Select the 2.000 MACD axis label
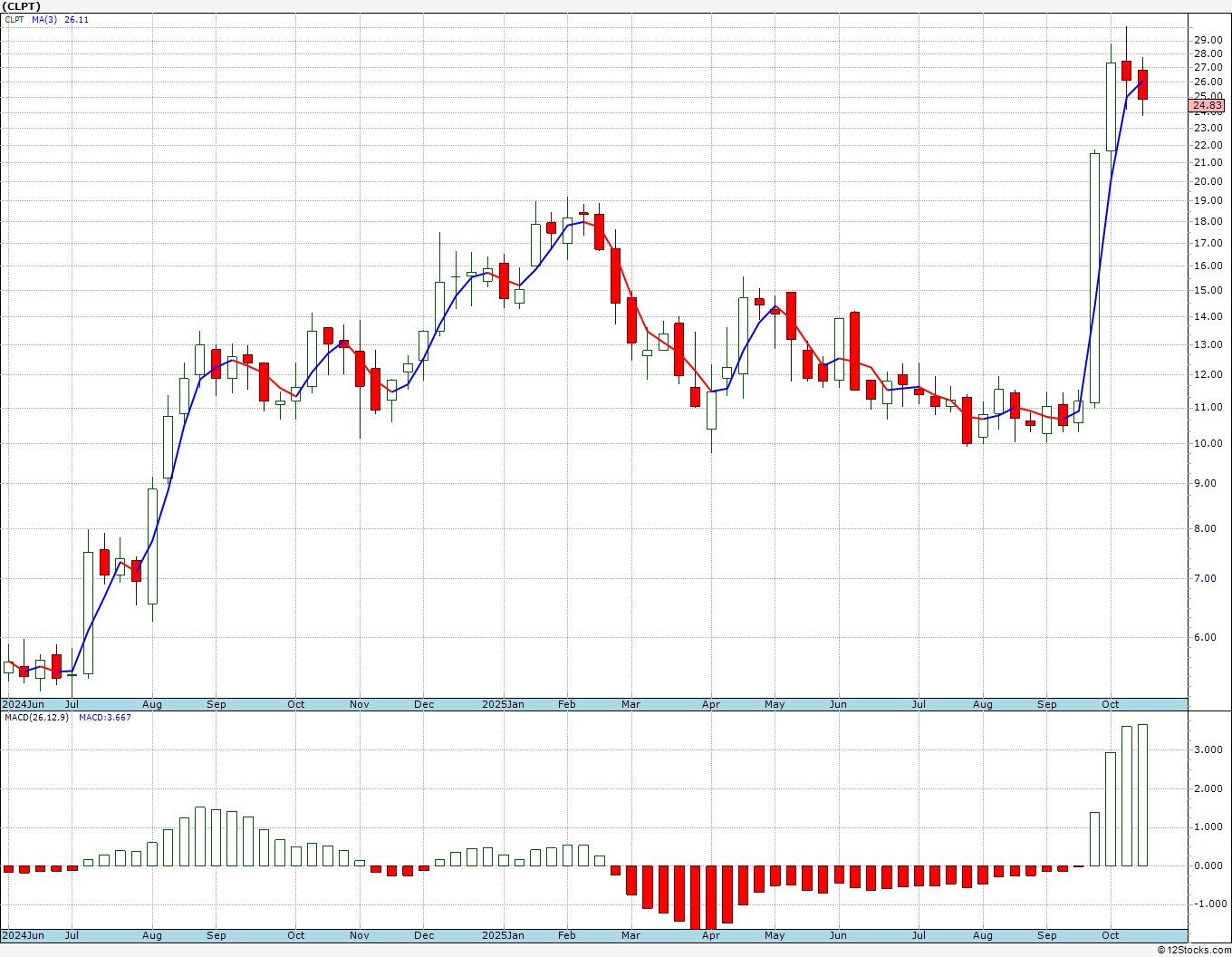This screenshot has width=1232, height=957. pyautogui.click(x=1210, y=789)
